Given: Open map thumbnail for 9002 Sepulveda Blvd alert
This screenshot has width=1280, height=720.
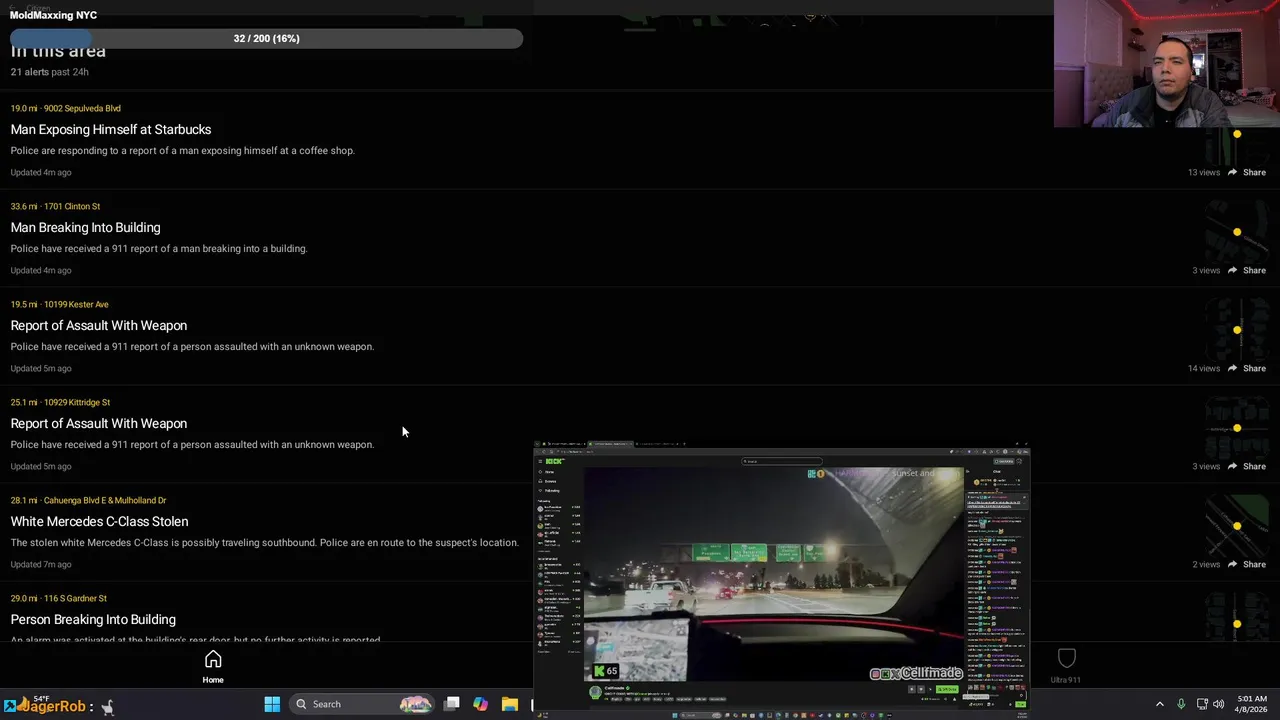Looking at the screenshot, I should click(1237, 134).
